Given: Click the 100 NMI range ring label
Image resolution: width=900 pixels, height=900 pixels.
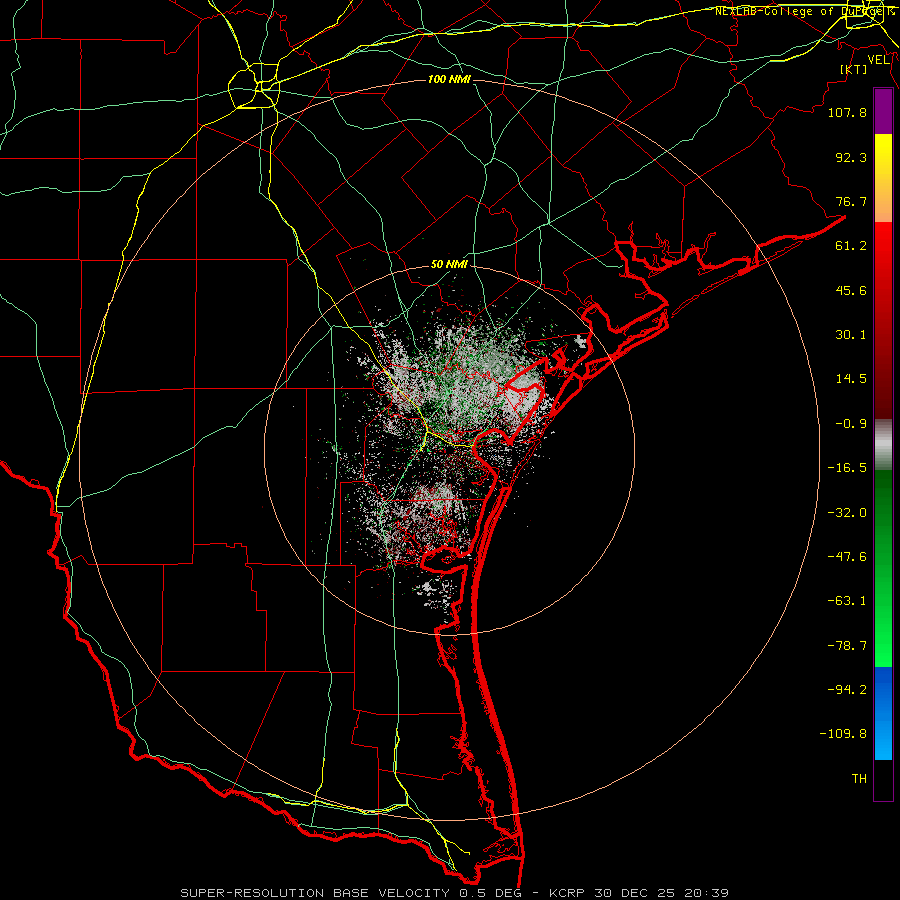Looking at the screenshot, I should (x=449, y=79).
